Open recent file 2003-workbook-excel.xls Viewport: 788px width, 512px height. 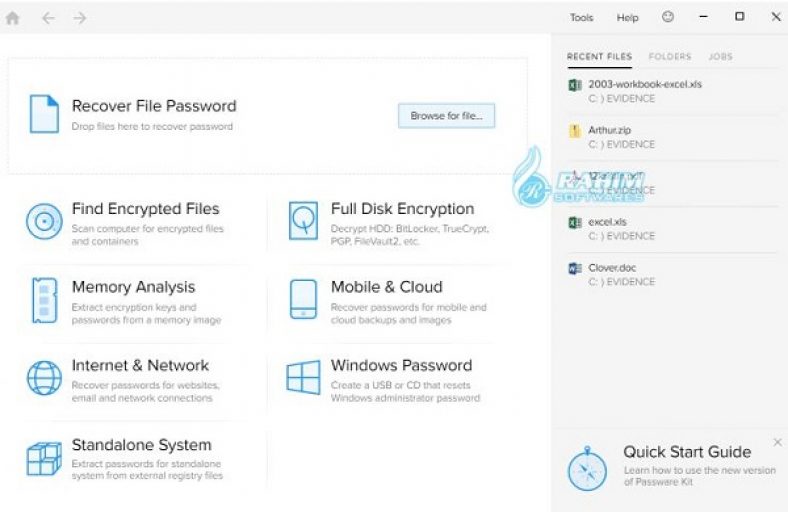645,85
